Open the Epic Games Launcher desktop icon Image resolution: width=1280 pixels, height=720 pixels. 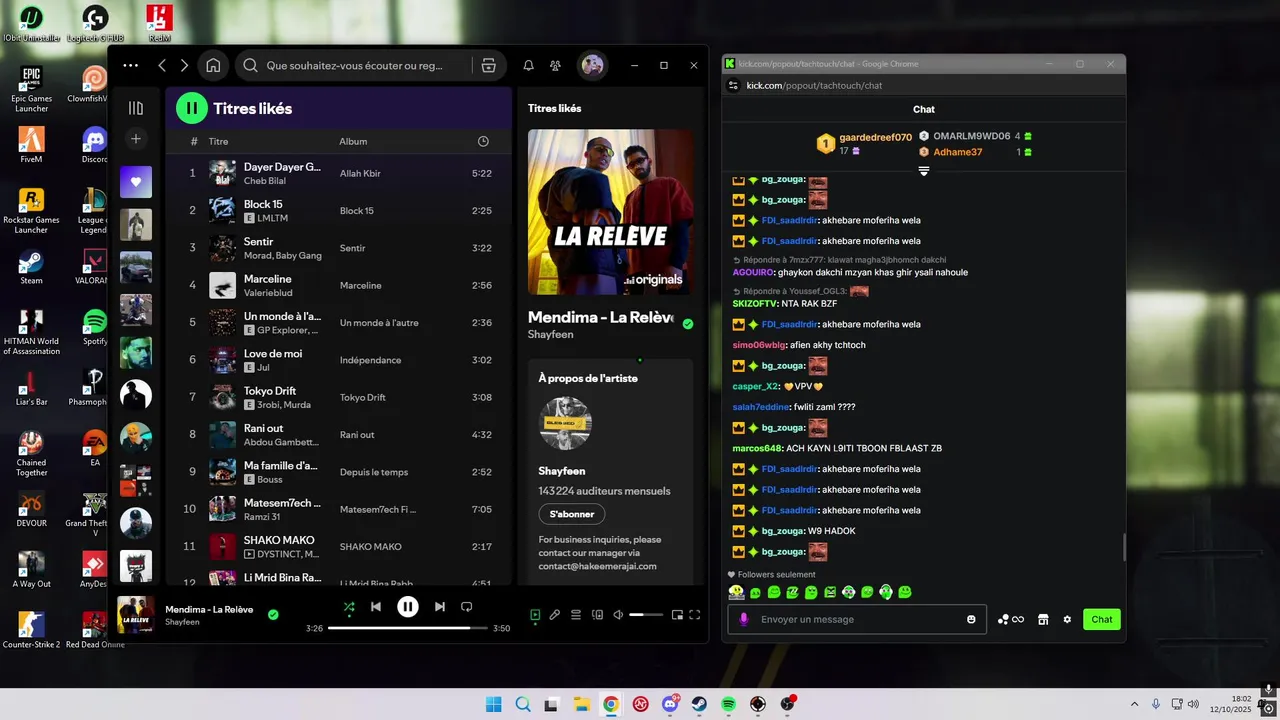(31, 90)
